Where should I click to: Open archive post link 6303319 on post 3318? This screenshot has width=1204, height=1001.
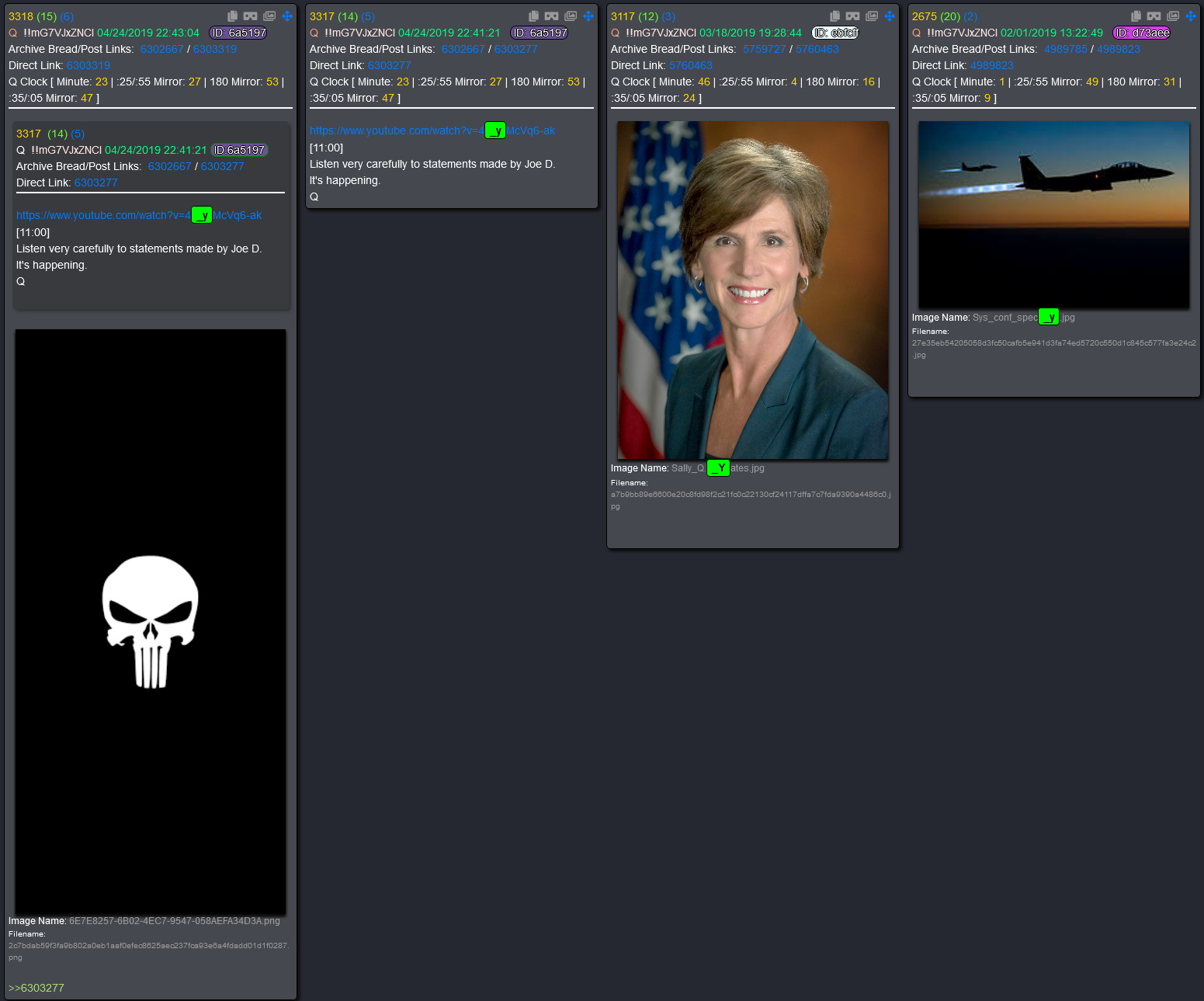click(x=215, y=49)
